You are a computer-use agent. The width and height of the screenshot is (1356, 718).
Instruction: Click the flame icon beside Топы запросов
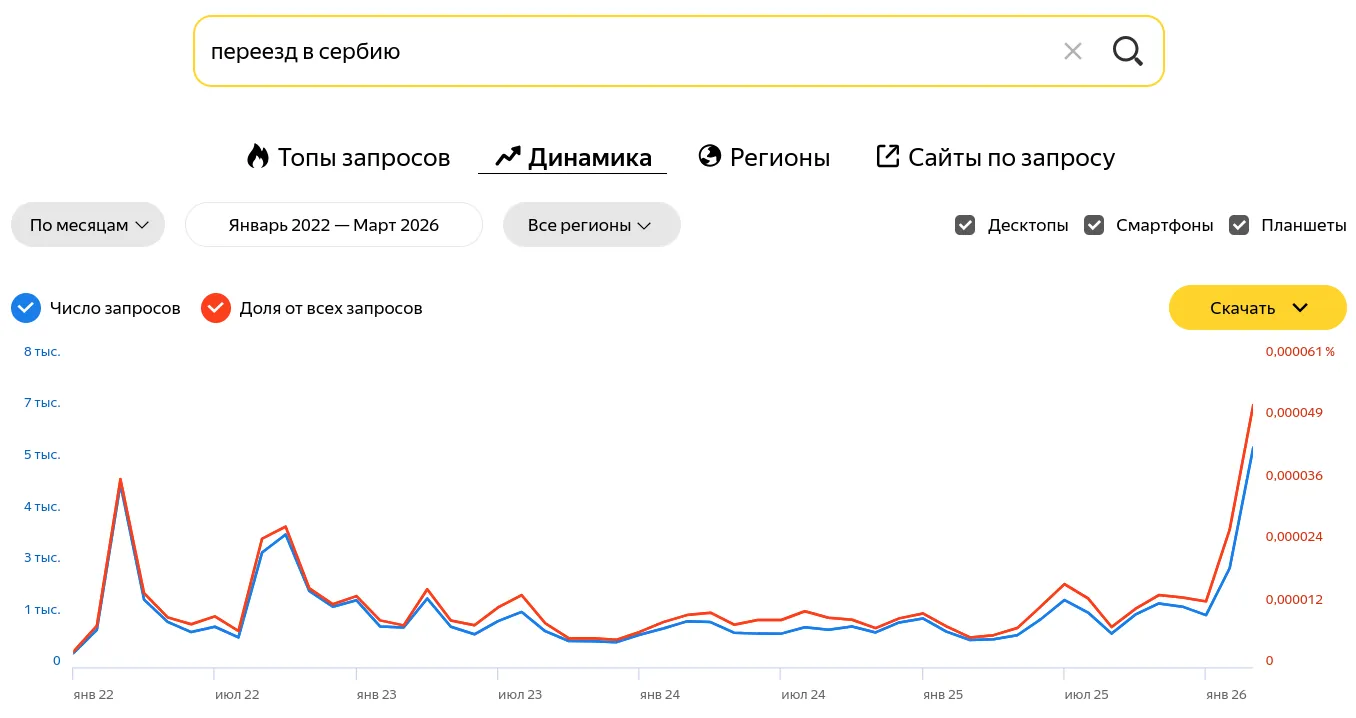point(258,157)
